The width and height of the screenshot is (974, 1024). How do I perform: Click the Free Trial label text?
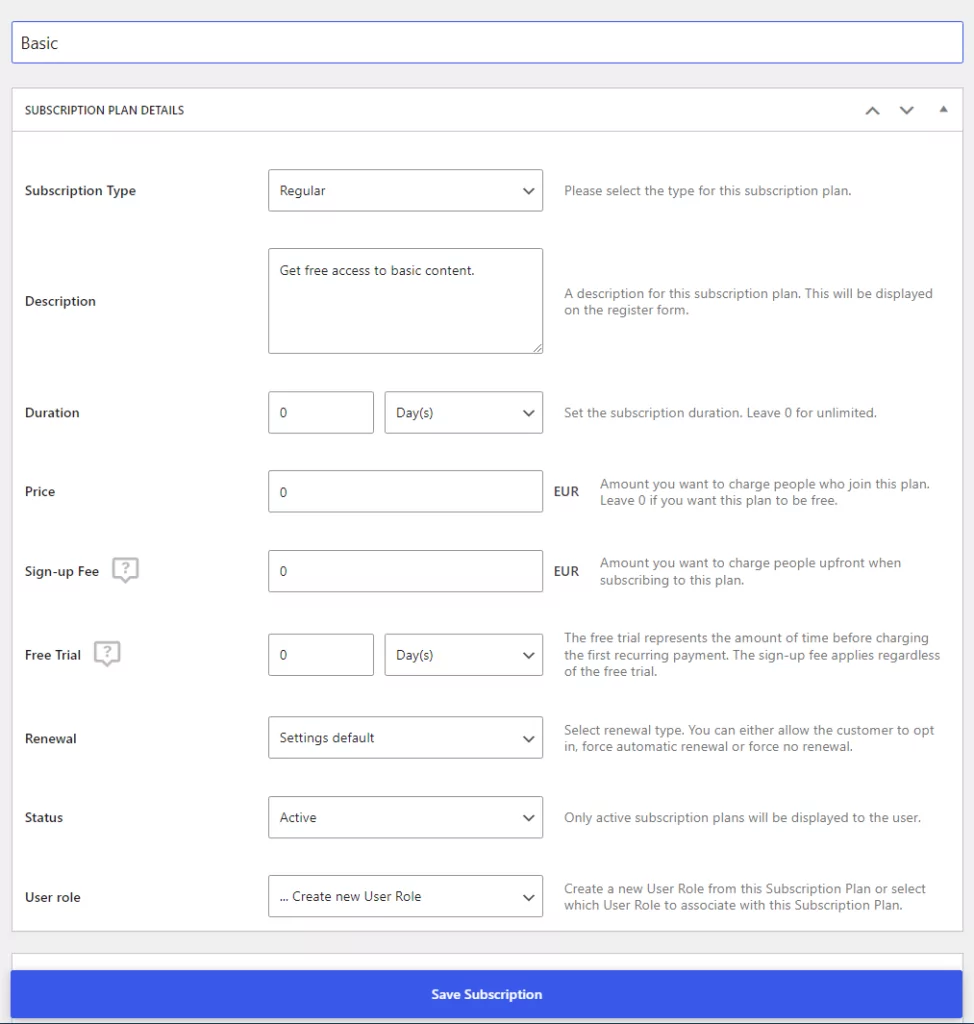pyautogui.click(x=53, y=655)
